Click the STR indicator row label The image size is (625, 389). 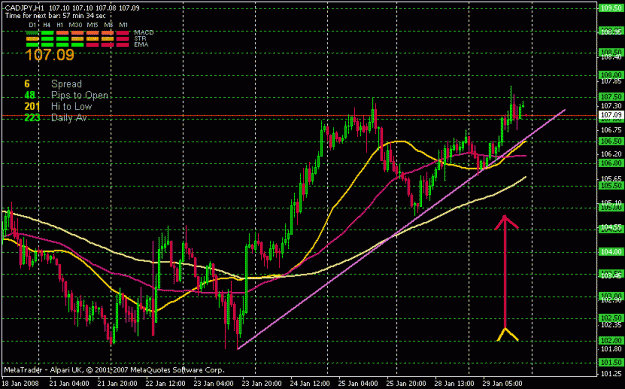(x=141, y=39)
